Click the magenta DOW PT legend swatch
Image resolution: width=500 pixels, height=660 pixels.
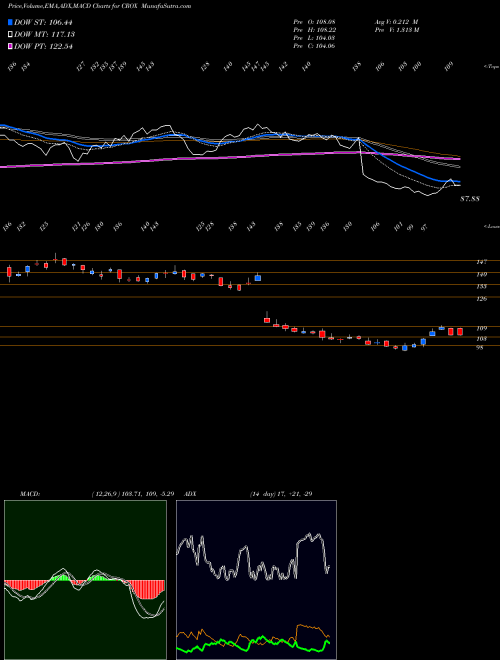pos(10,46)
